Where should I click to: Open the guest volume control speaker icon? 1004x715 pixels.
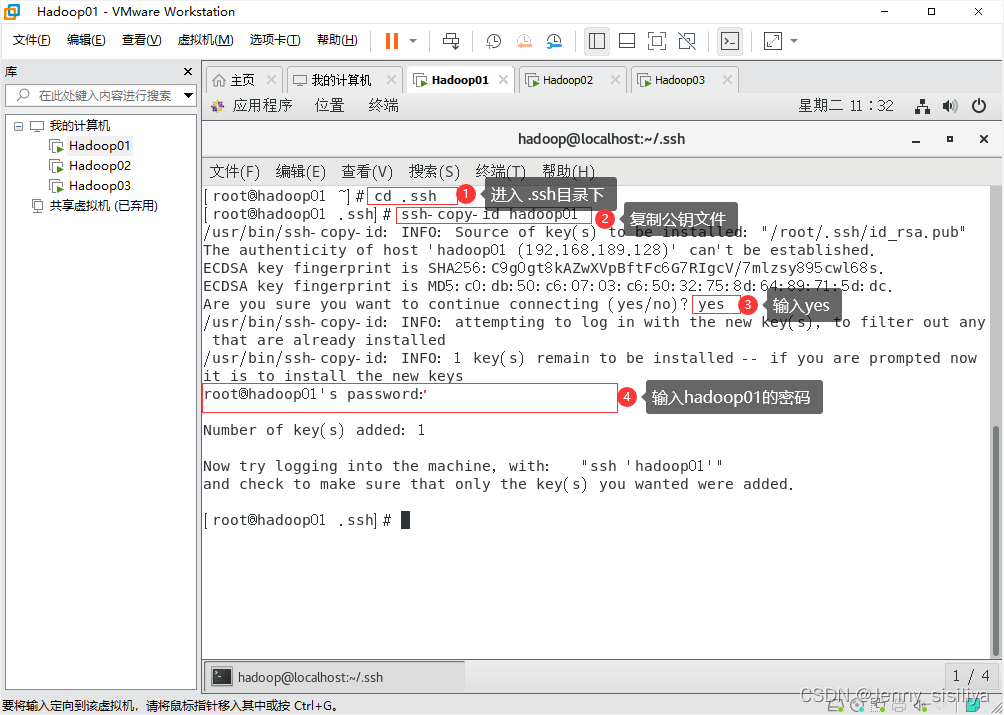pos(950,105)
